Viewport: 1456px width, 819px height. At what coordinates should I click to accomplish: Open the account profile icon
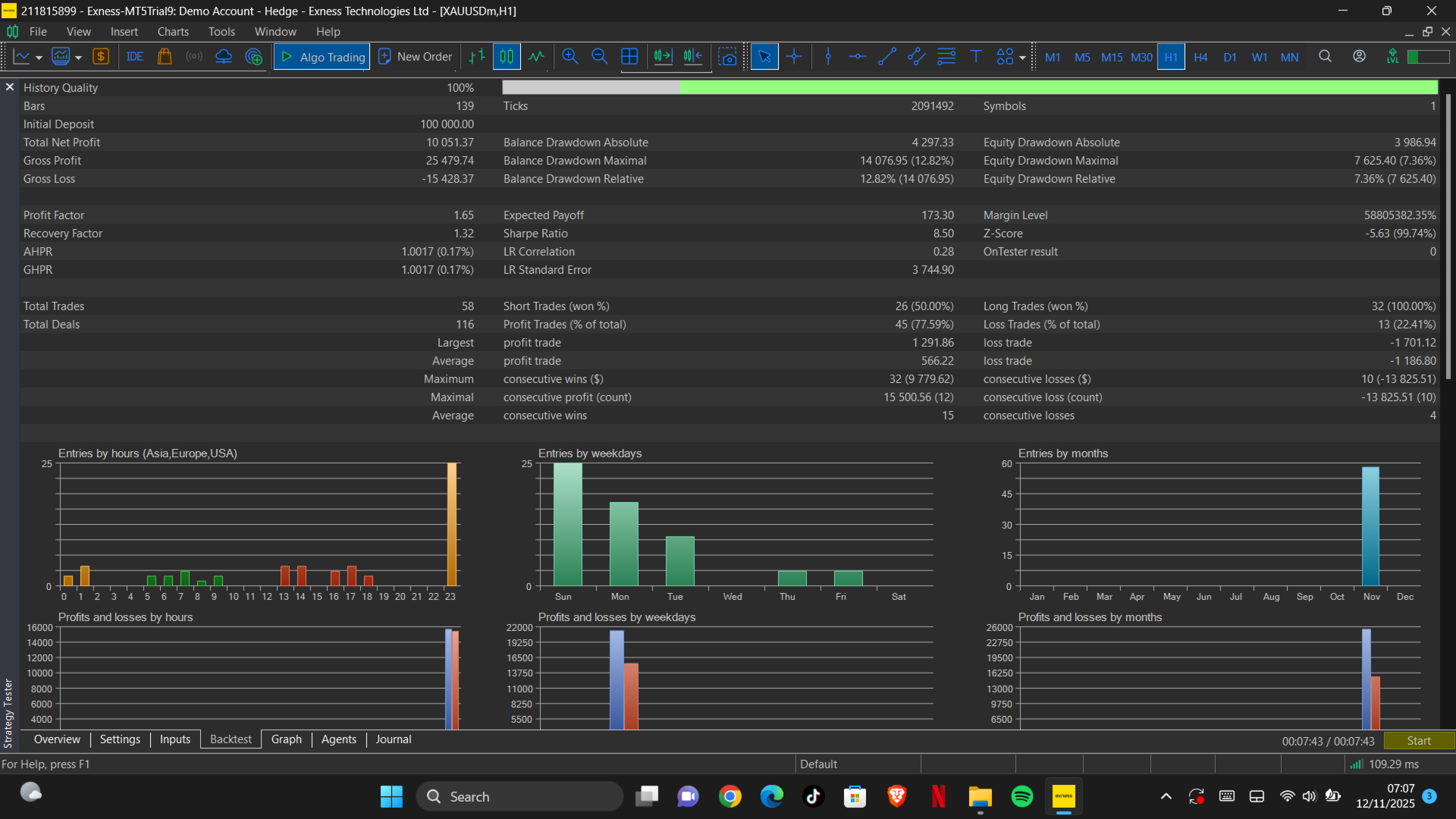(1359, 57)
